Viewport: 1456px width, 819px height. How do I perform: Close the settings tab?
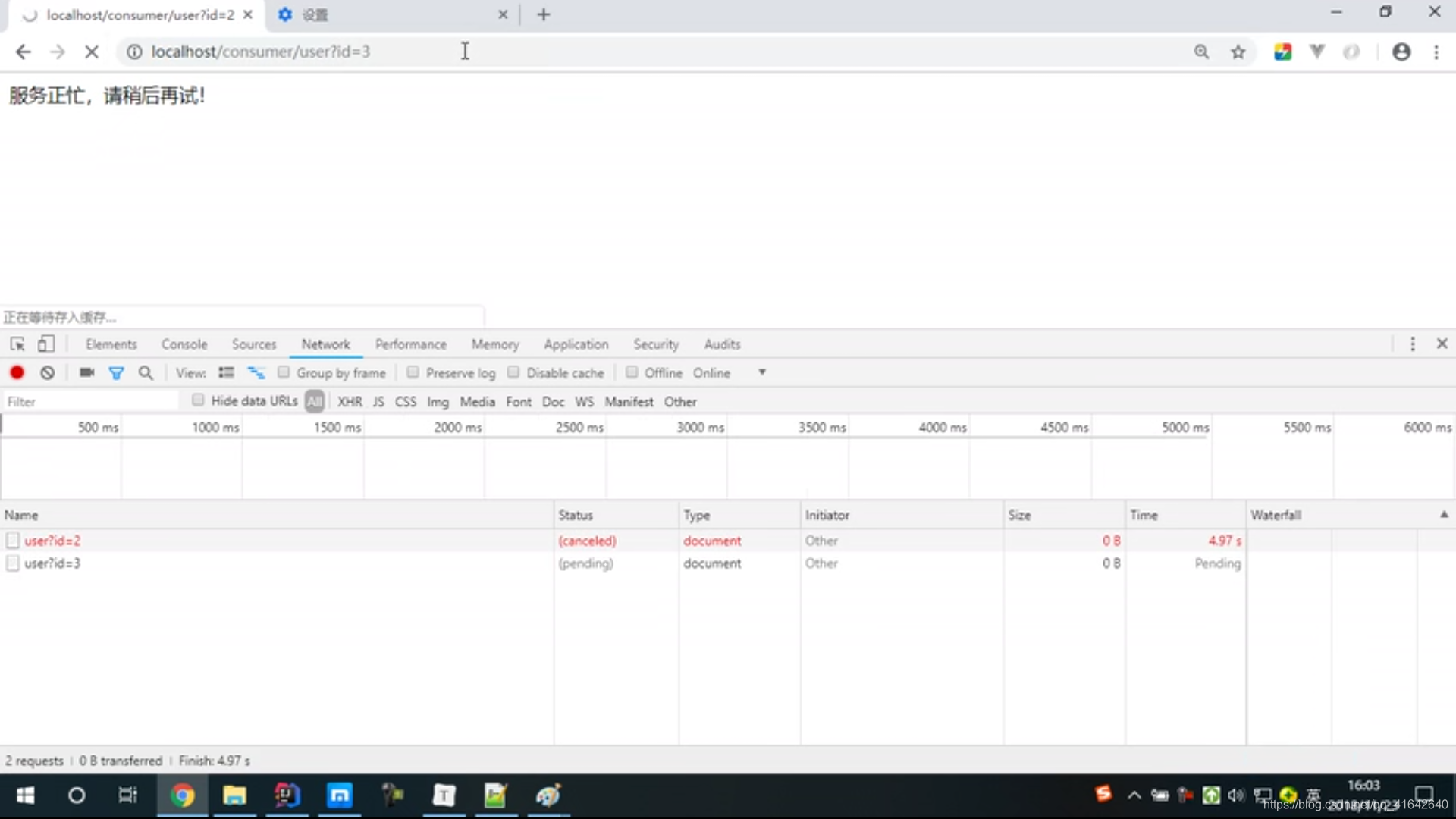[x=503, y=14]
